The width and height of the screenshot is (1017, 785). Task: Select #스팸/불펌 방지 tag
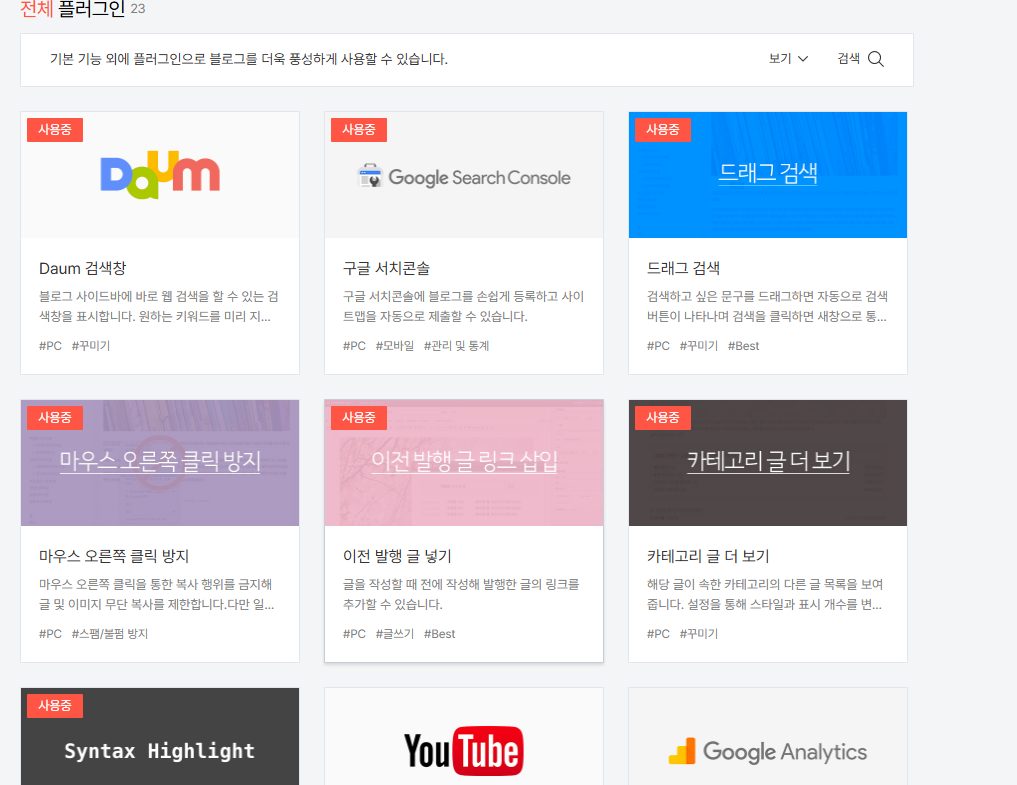110,634
